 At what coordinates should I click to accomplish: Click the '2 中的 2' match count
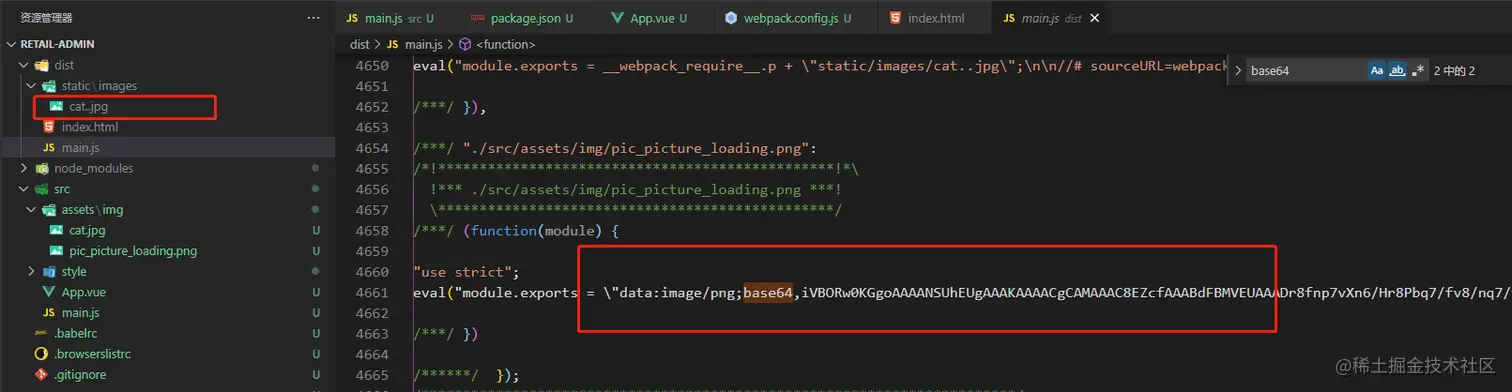point(1454,71)
